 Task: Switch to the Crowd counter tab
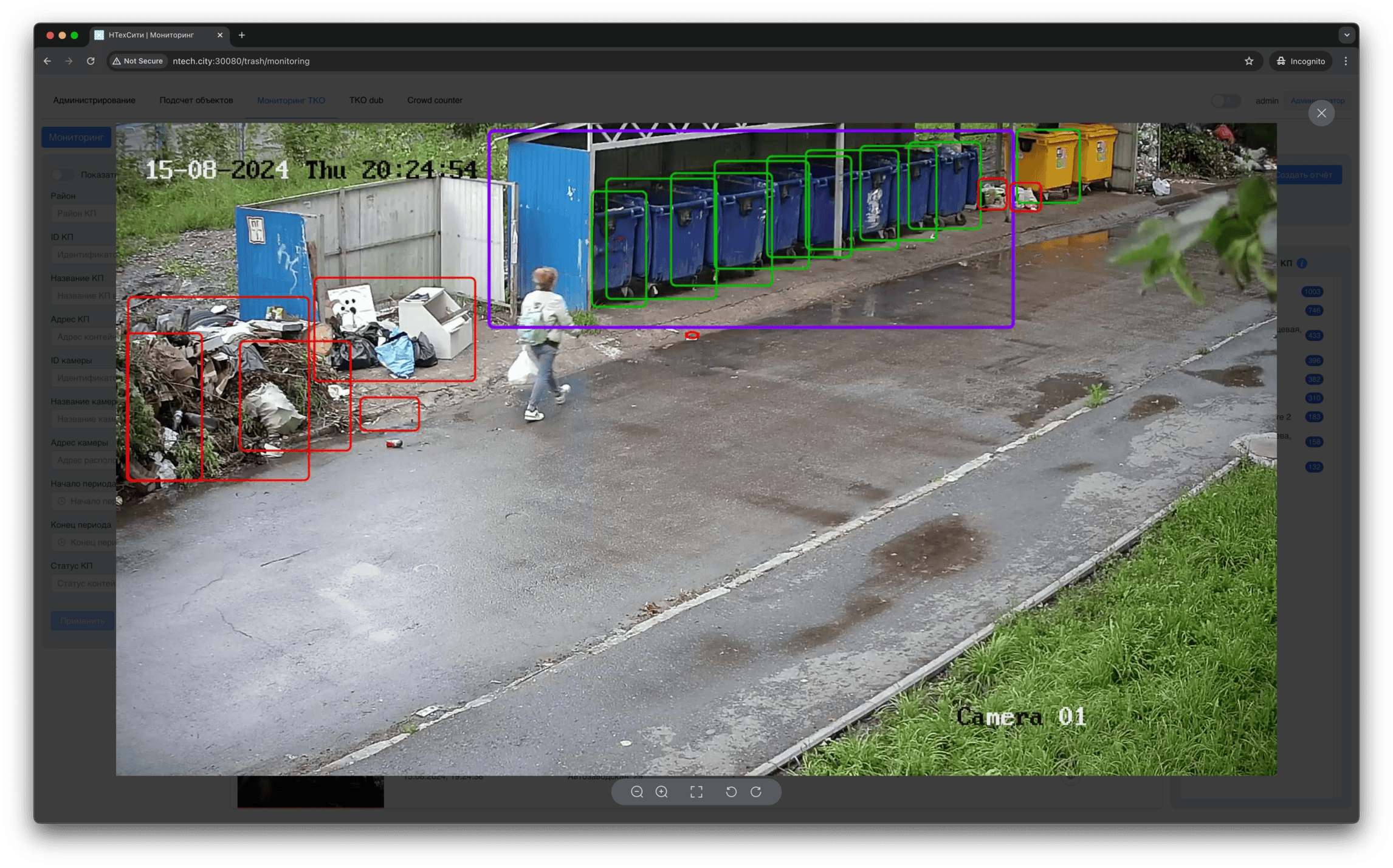pos(435,100)
